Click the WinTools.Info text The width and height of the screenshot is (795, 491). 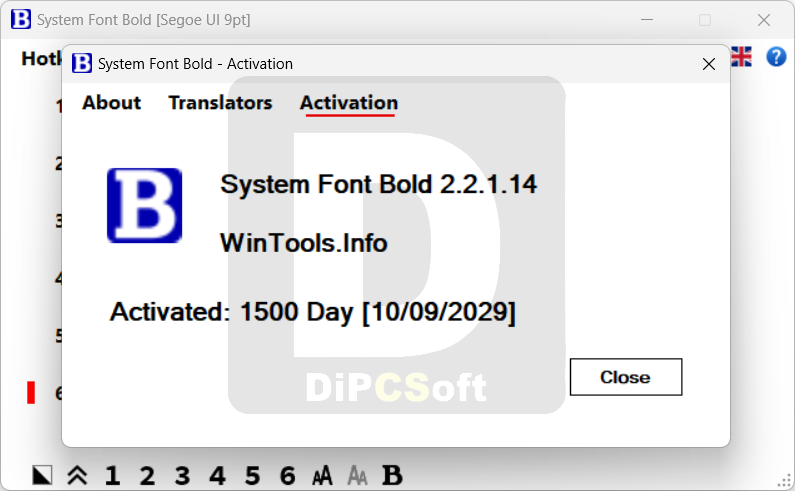pos(304,243)
